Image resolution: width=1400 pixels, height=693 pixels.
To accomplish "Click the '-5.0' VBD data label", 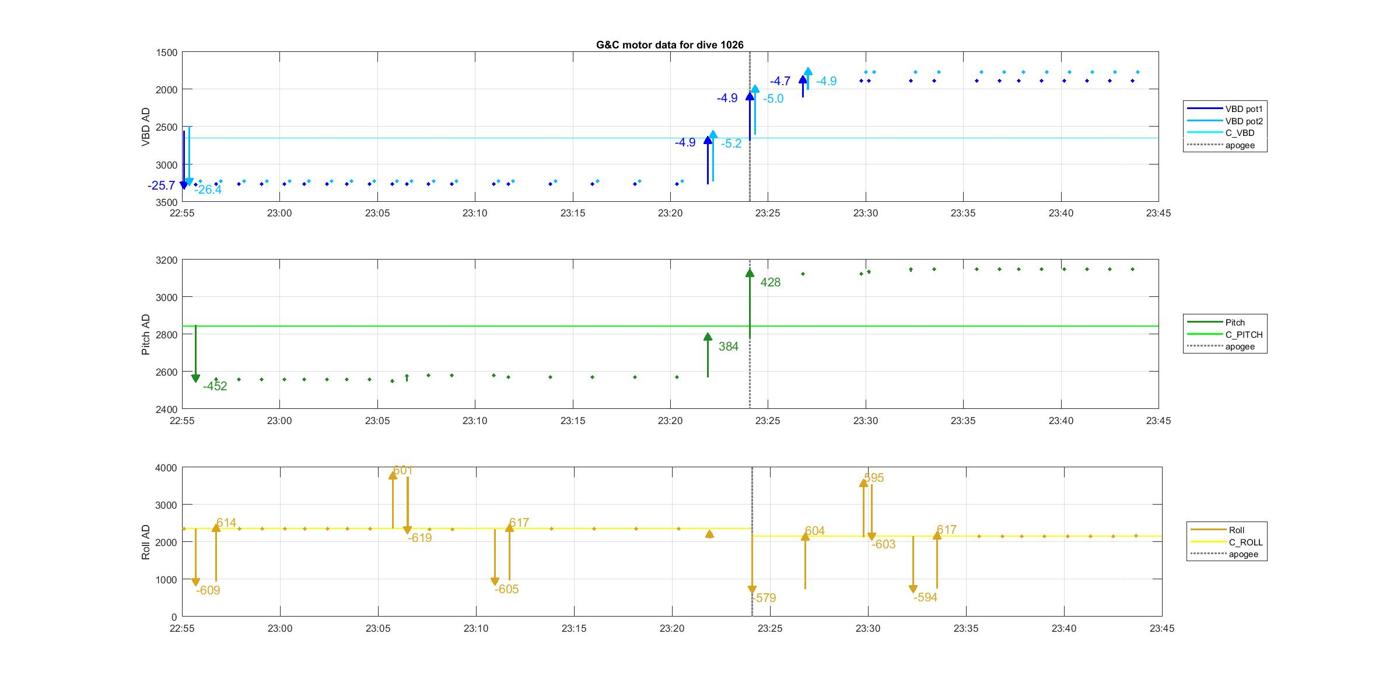I will [x=773, y=99].
